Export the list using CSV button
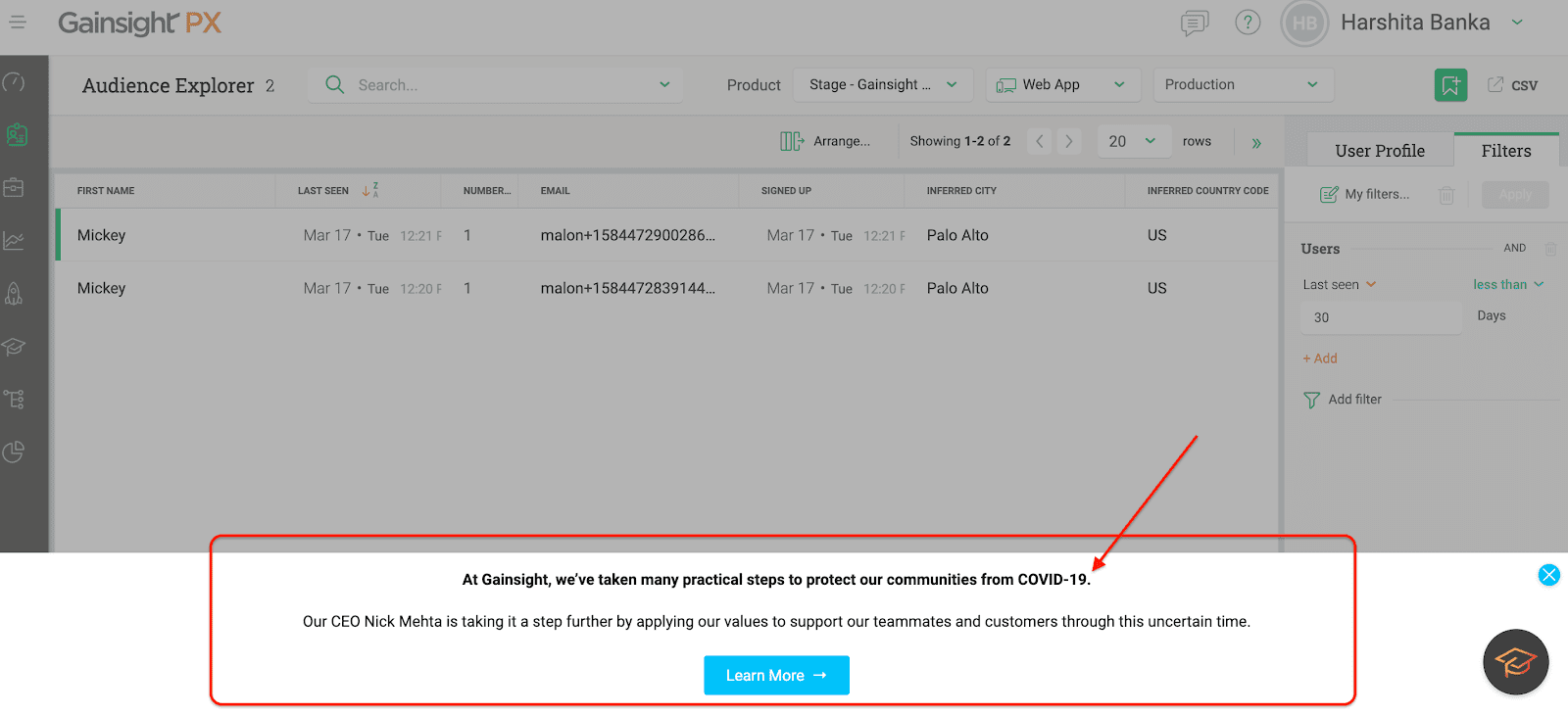Viewport: 1568px width, 715px height. click(x=1513, y=85)
